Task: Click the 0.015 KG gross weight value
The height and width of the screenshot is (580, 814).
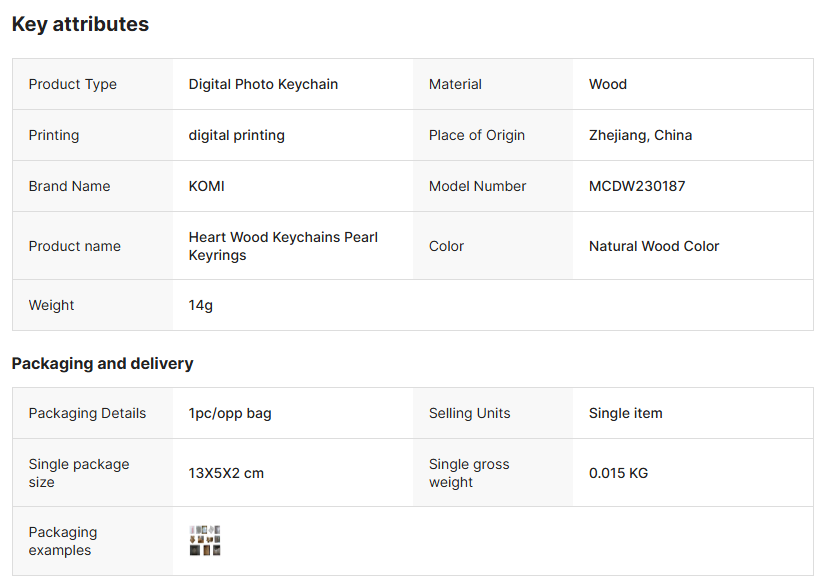Action: click(x=618, y=474)
